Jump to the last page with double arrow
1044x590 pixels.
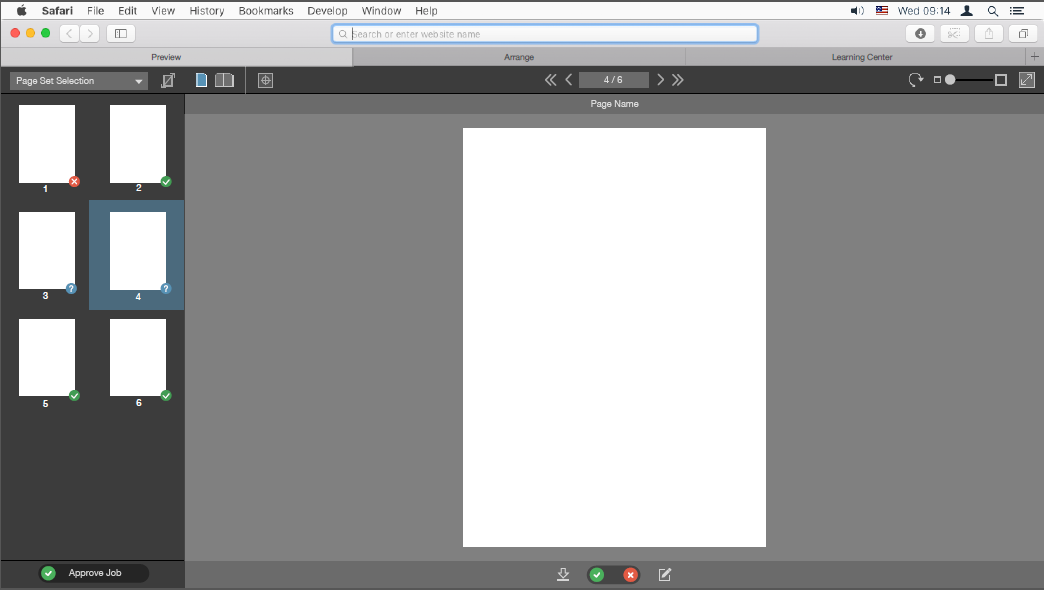678,80
